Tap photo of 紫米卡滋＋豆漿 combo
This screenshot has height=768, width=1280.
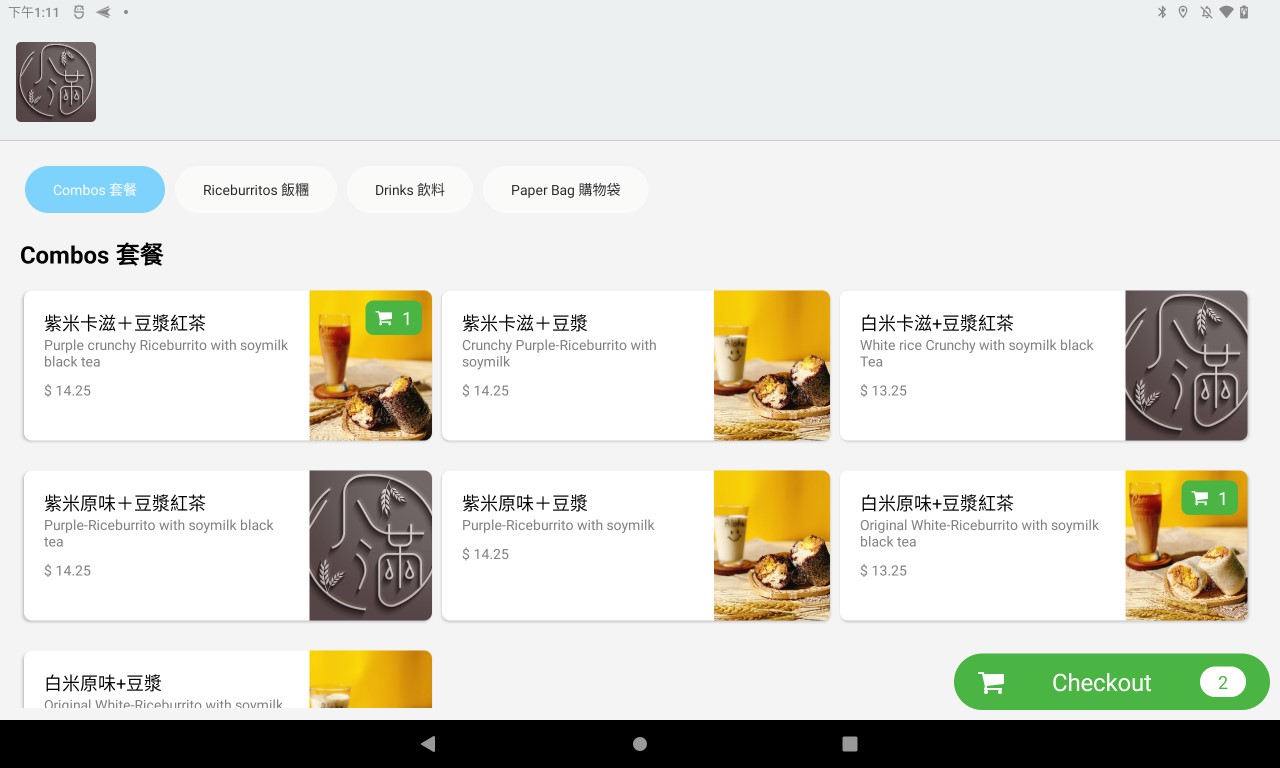point(771,366)
